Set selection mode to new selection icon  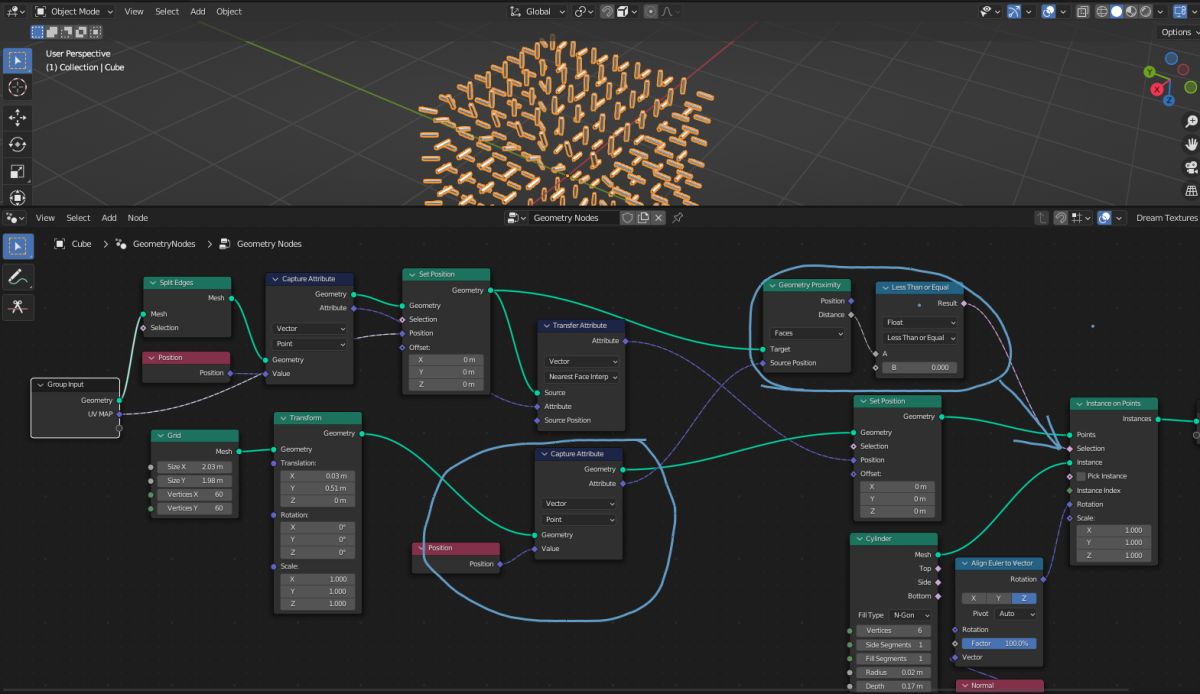[x=36, y=32]
